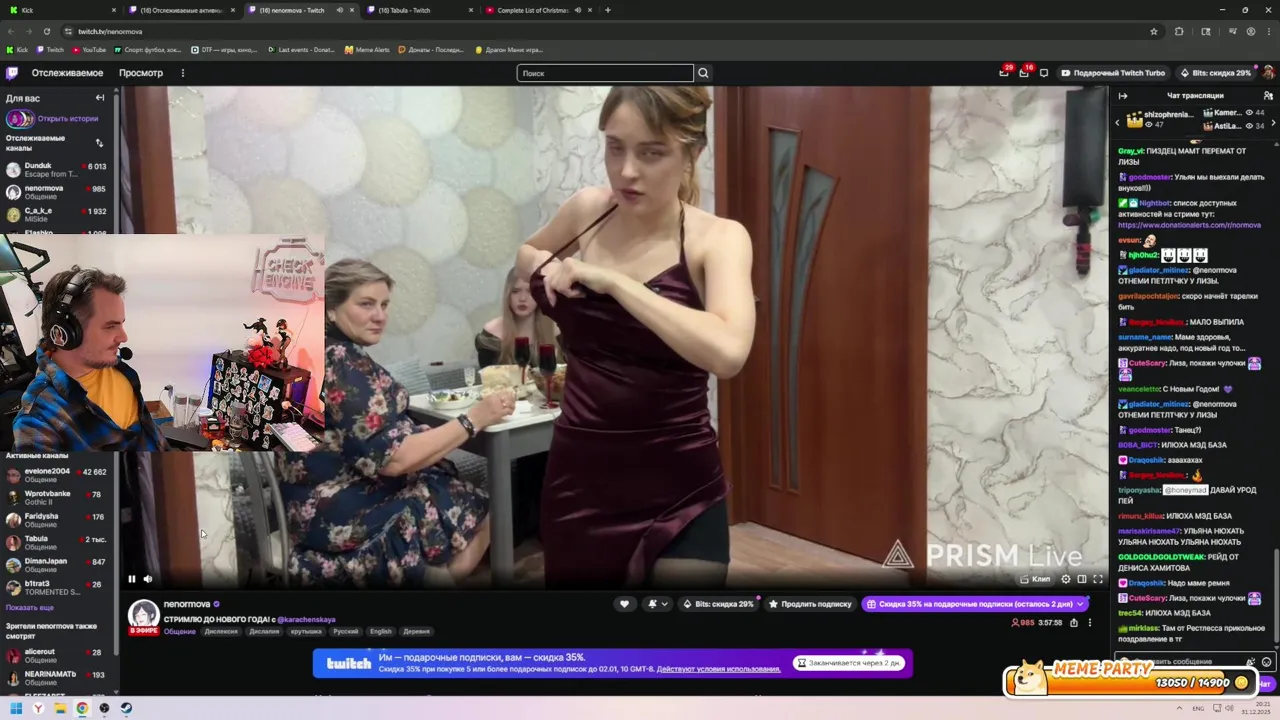
Task: Mute the nenormova tab audio icon
Action: pyautogui.click(x=340, y=10)
